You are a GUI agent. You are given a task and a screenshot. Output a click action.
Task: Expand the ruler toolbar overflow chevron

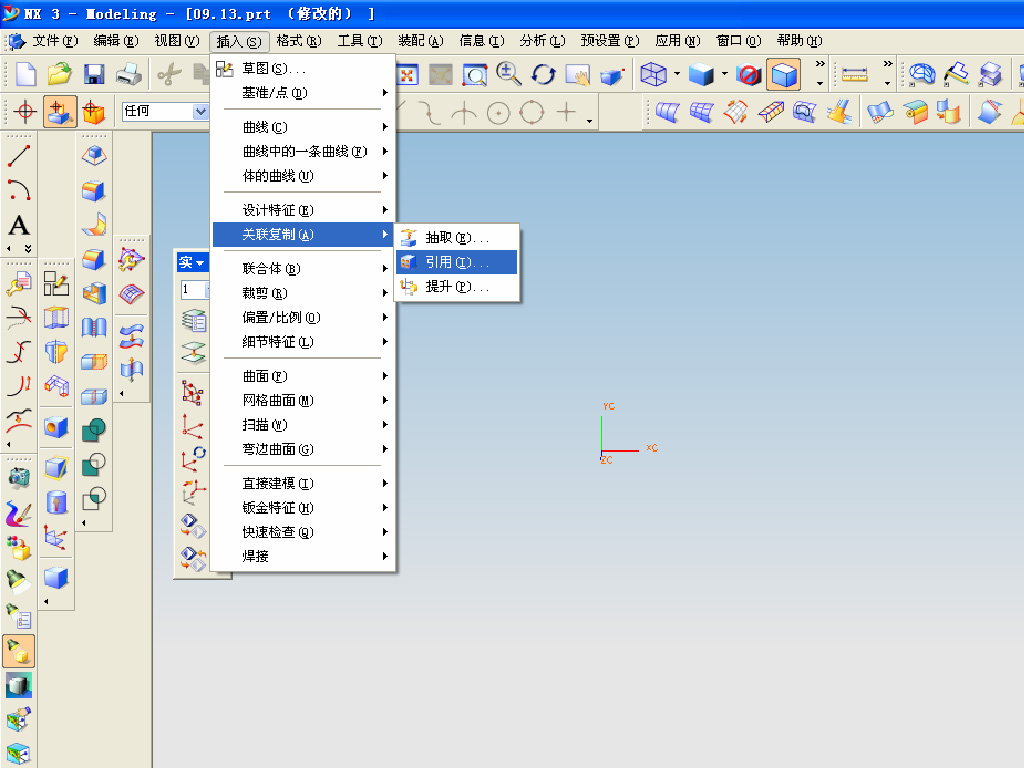click(888, 64)
